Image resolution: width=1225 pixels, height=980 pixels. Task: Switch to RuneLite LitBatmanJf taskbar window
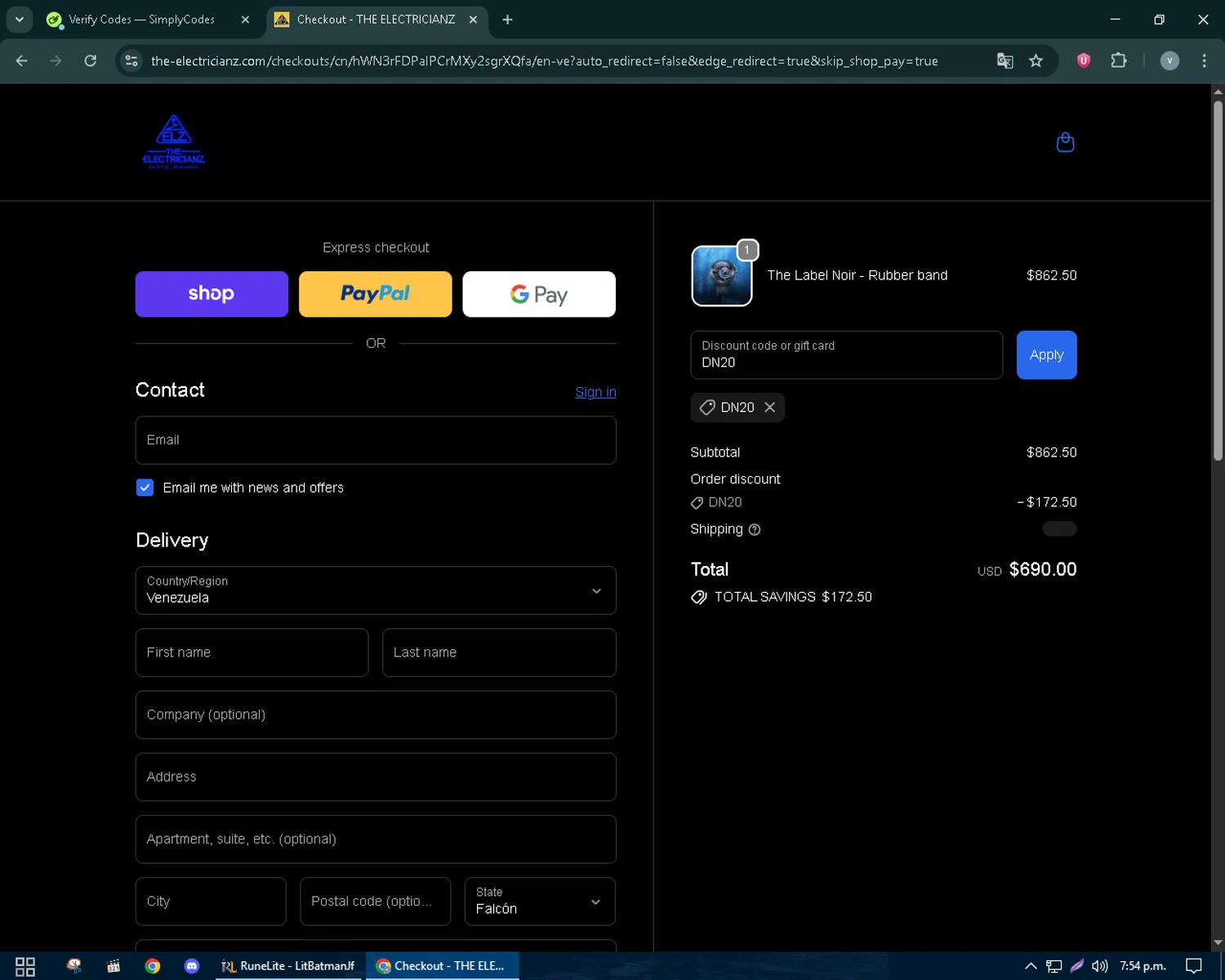[x=288, y=966]
